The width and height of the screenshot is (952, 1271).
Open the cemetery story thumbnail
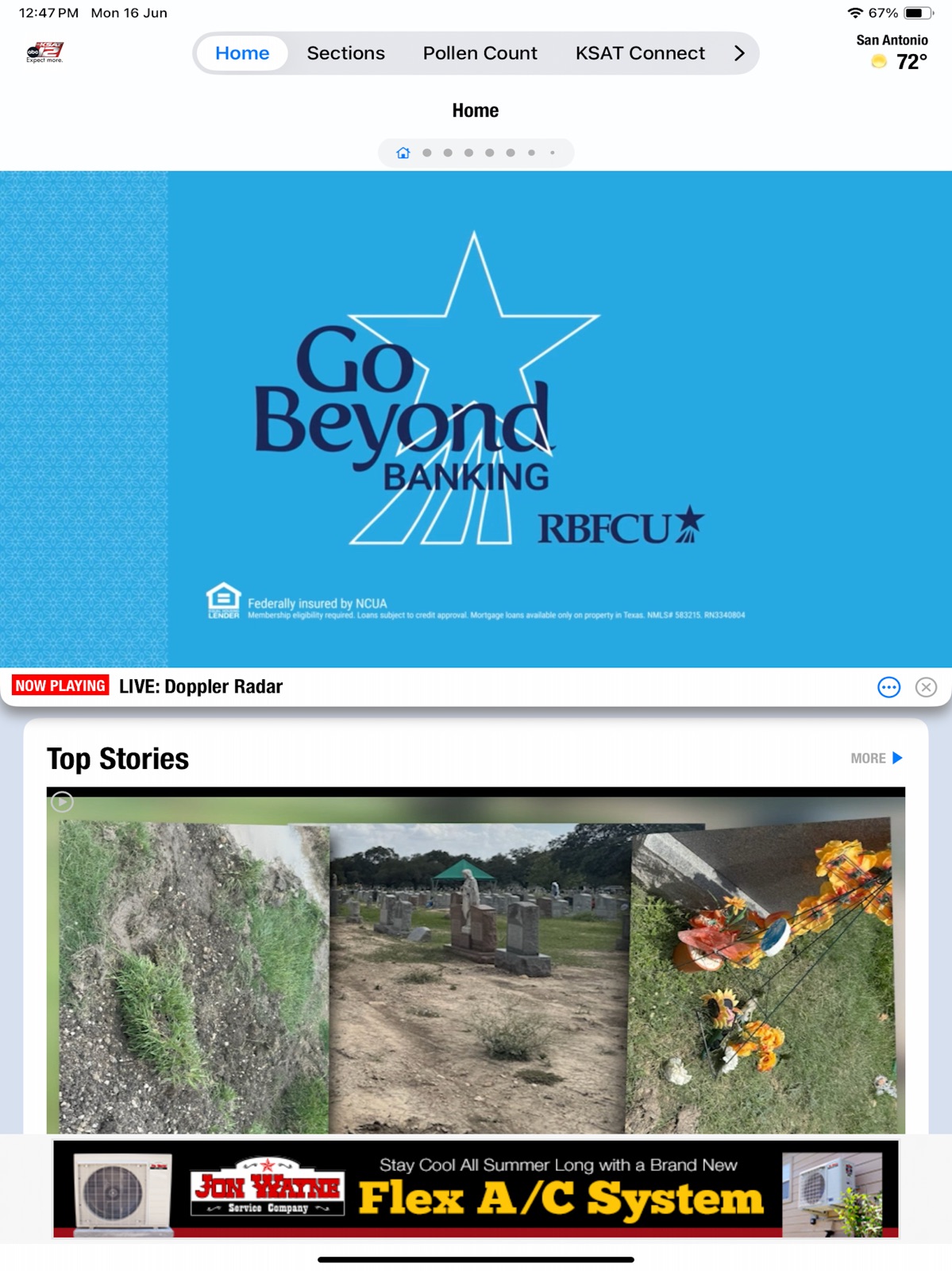[x=476, y=960]
